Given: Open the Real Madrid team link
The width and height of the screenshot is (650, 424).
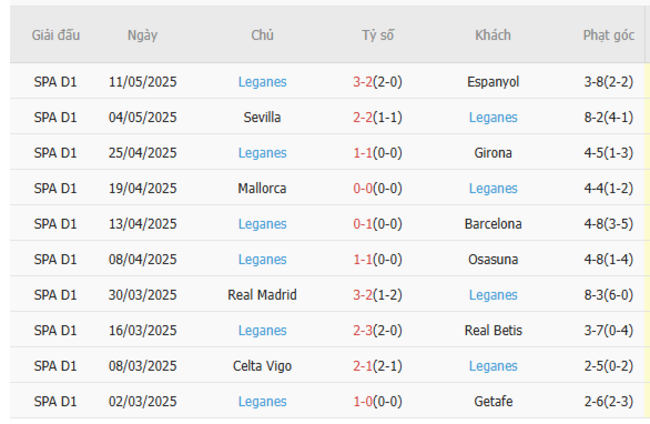Looking at the screenshot, I should pos(262,295).
